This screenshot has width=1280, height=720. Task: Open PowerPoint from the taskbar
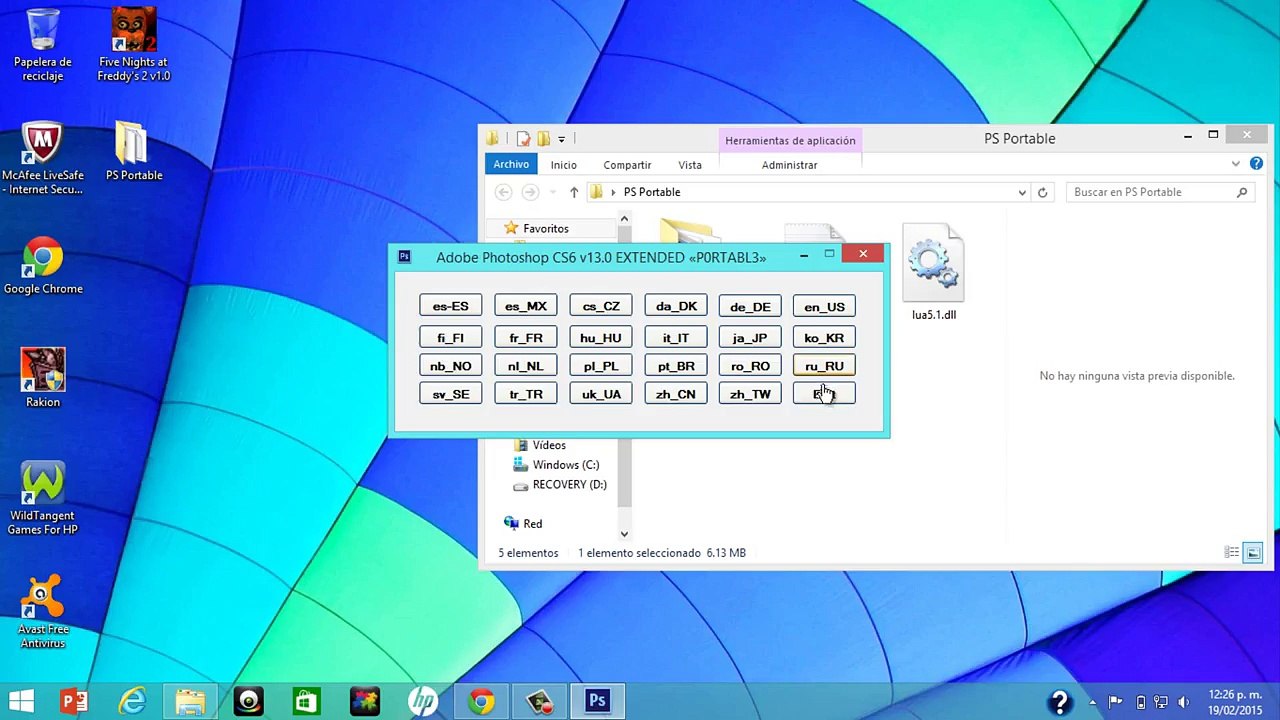[x=74, y=701]
